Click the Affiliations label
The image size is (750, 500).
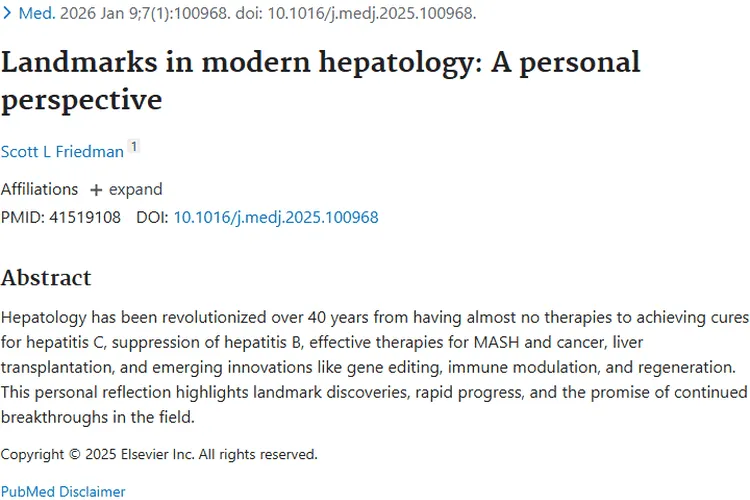(39, 189)
